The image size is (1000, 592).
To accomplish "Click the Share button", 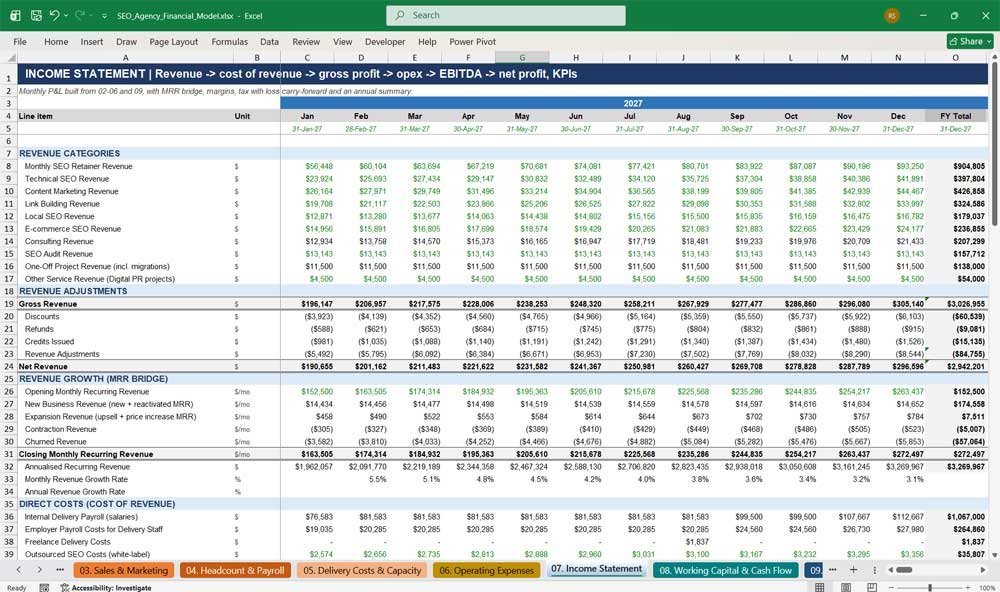I will point(970,41).
